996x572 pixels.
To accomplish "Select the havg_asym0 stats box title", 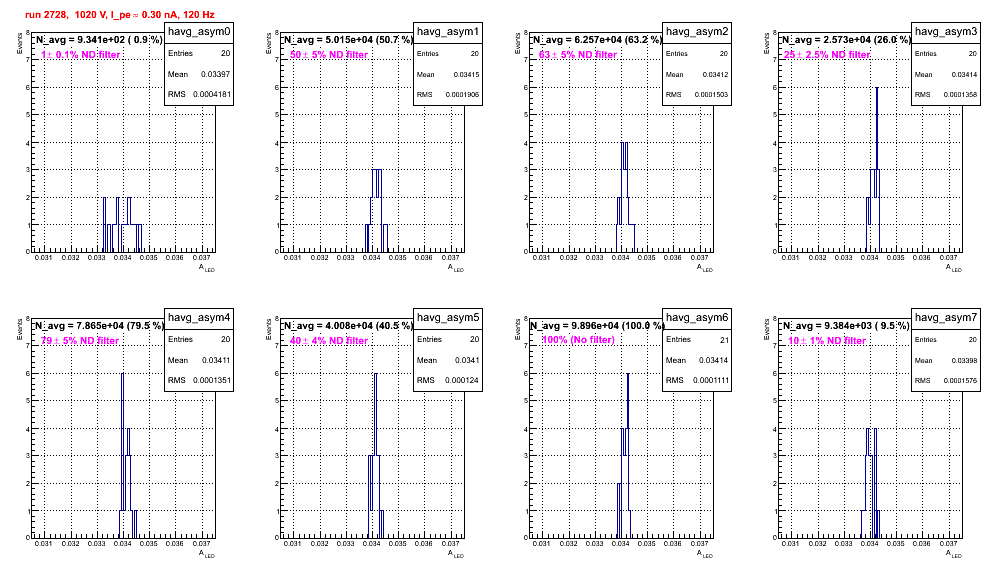I will pyautogui.click(x=199, y=32).
